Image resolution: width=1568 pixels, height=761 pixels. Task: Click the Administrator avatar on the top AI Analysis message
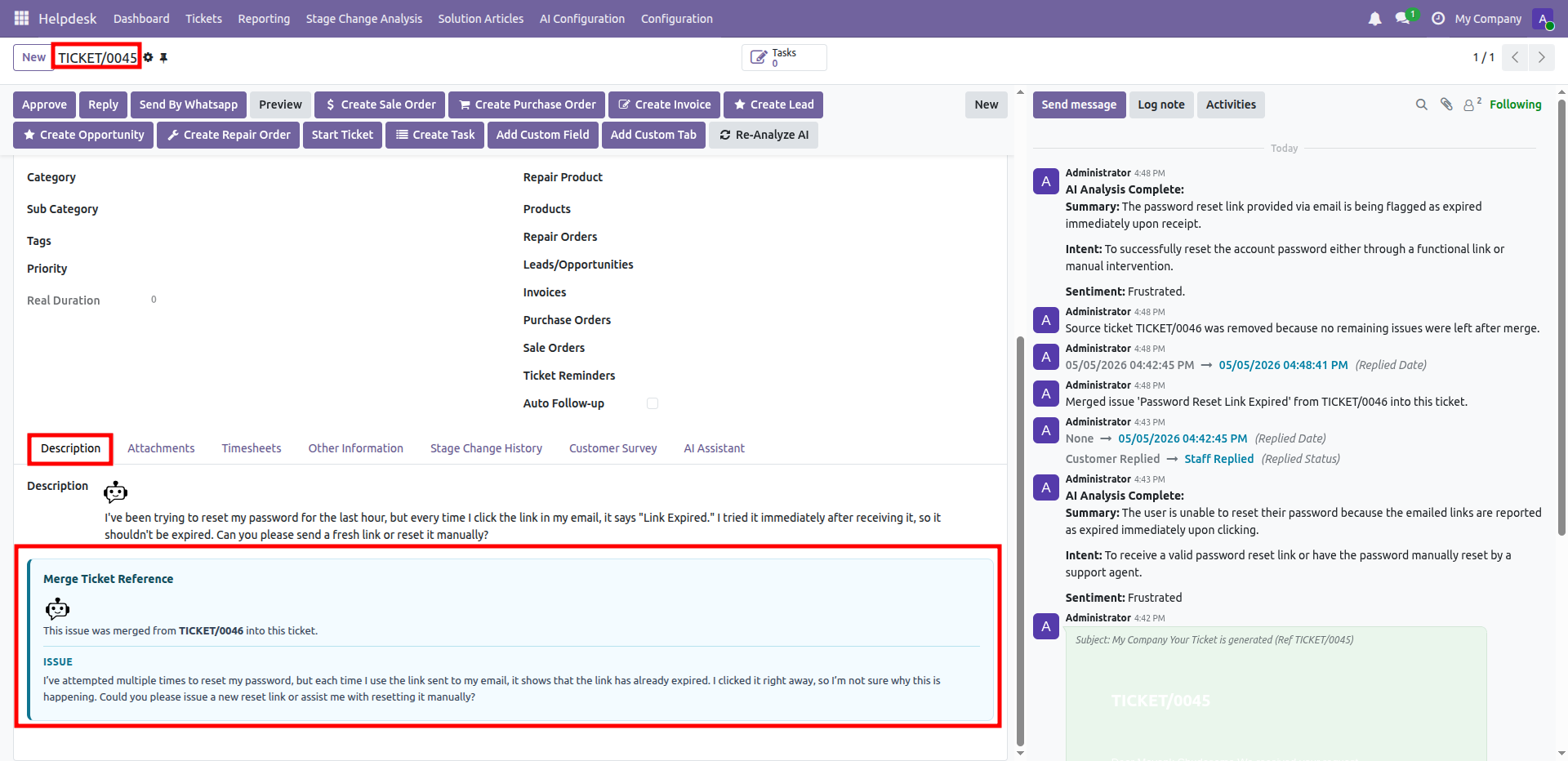[1046, 181]
